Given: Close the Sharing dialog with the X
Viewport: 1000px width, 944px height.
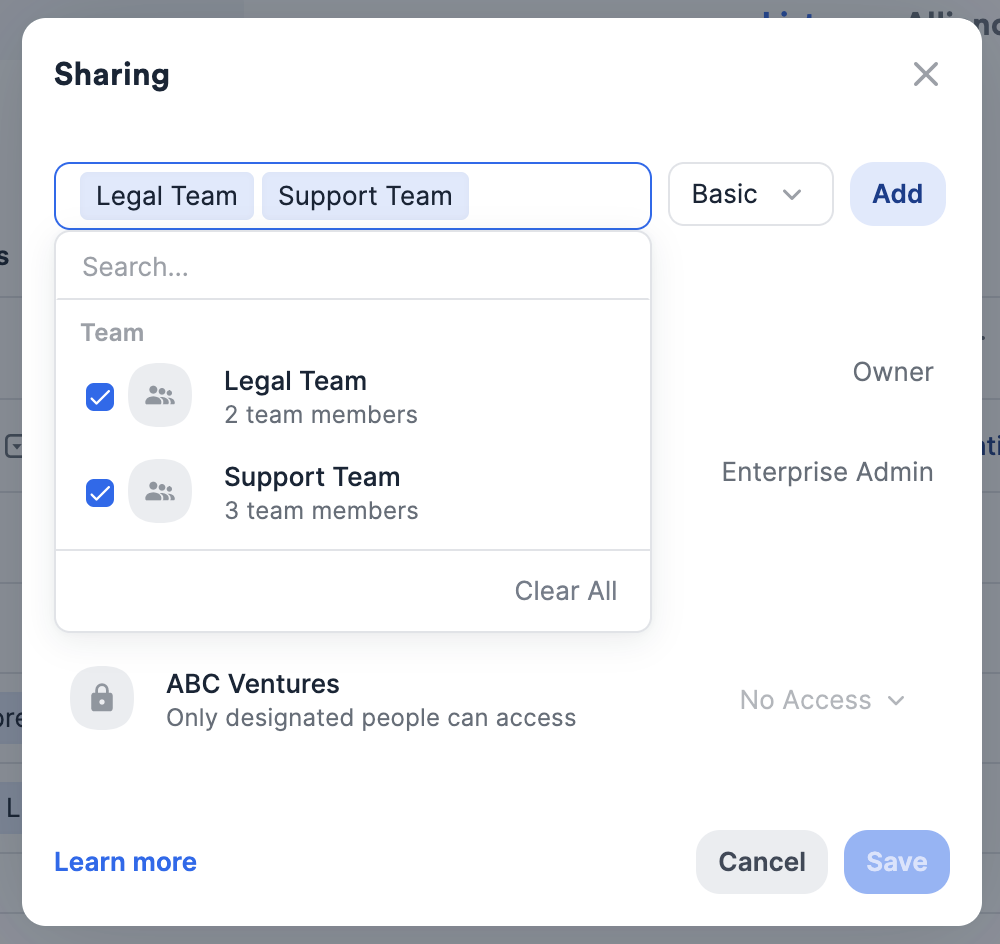Looking at the screenshot, I should pos(925,74).
